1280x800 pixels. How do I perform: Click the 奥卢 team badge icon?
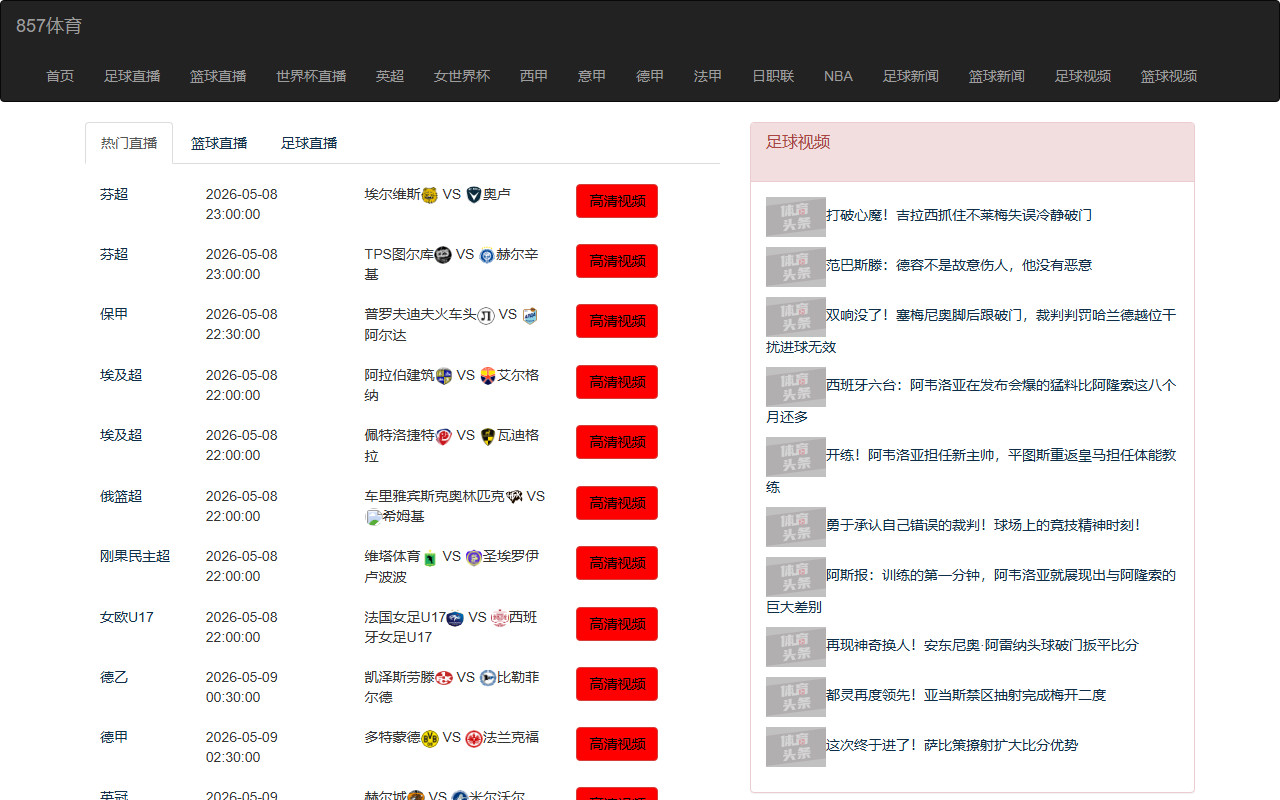tap(474, 195)
